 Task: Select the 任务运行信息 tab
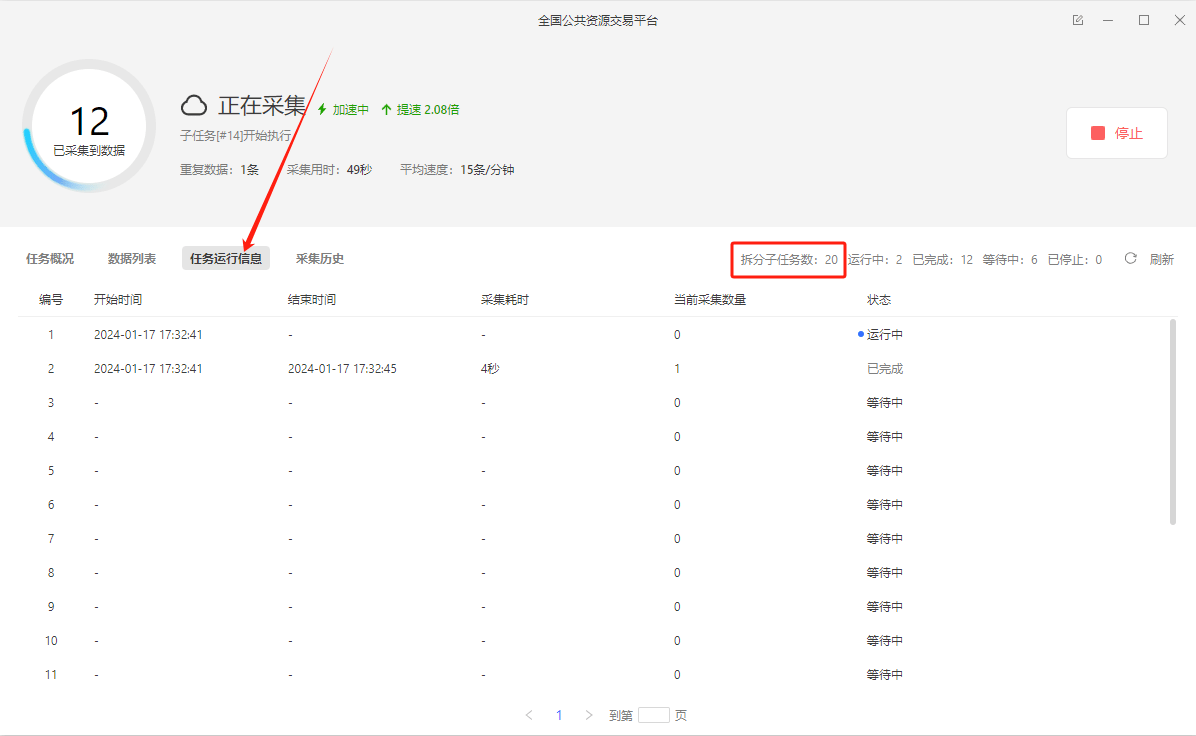pyautogui.click(x=226, y=259)
